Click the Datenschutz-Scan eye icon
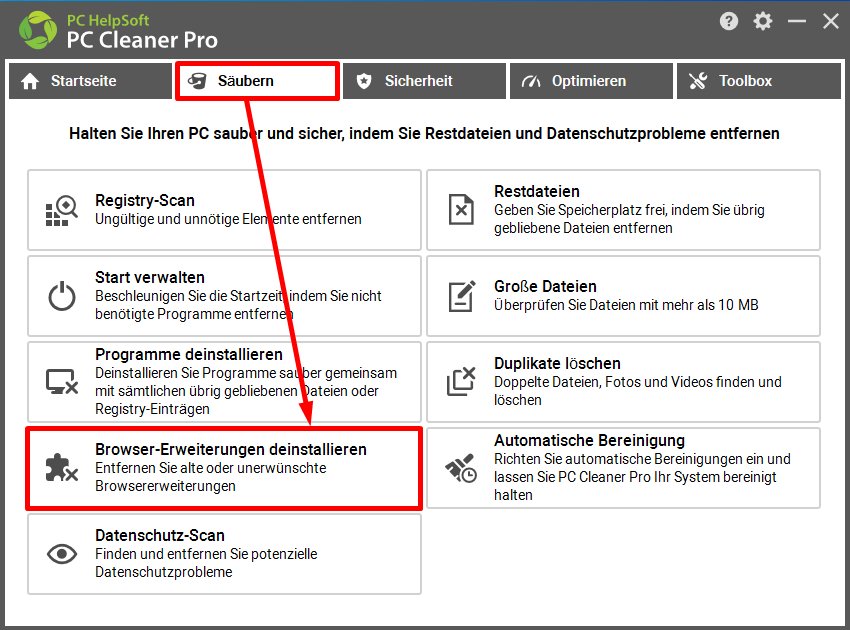This screenshot has width=850, height=630. [x=62, y=554]
